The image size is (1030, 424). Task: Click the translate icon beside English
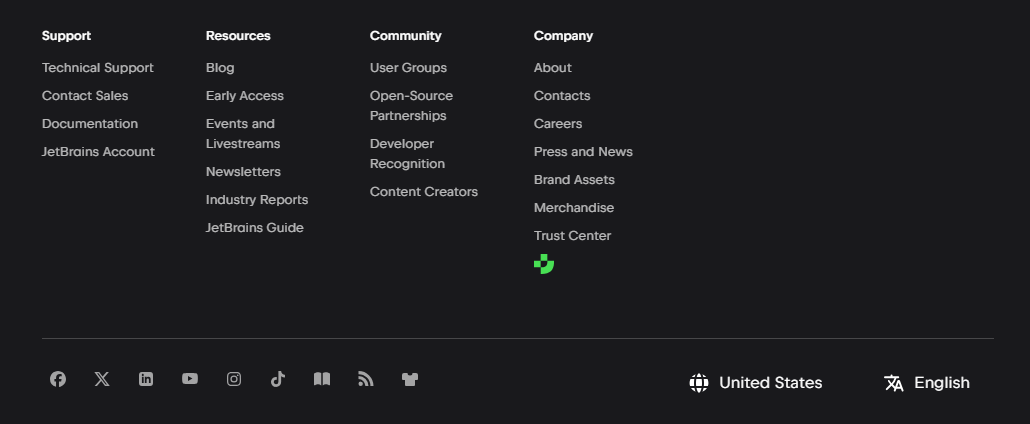[x=893, y=383]
